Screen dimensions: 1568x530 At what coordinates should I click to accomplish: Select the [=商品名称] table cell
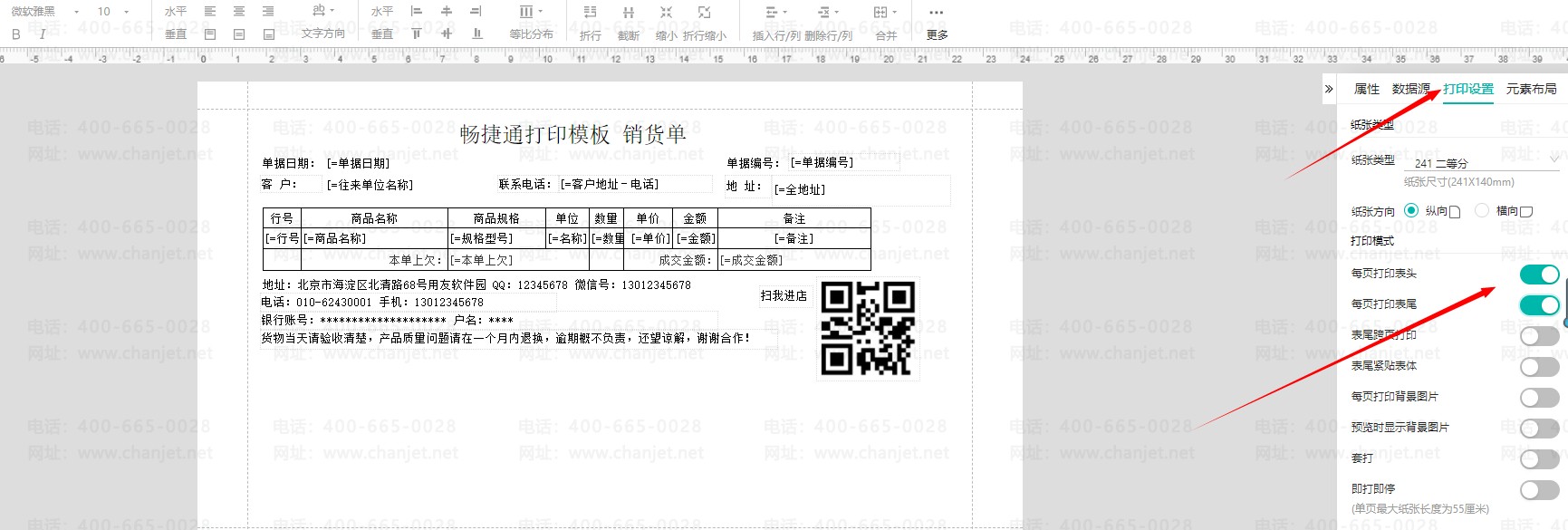(x=374, y=238)
